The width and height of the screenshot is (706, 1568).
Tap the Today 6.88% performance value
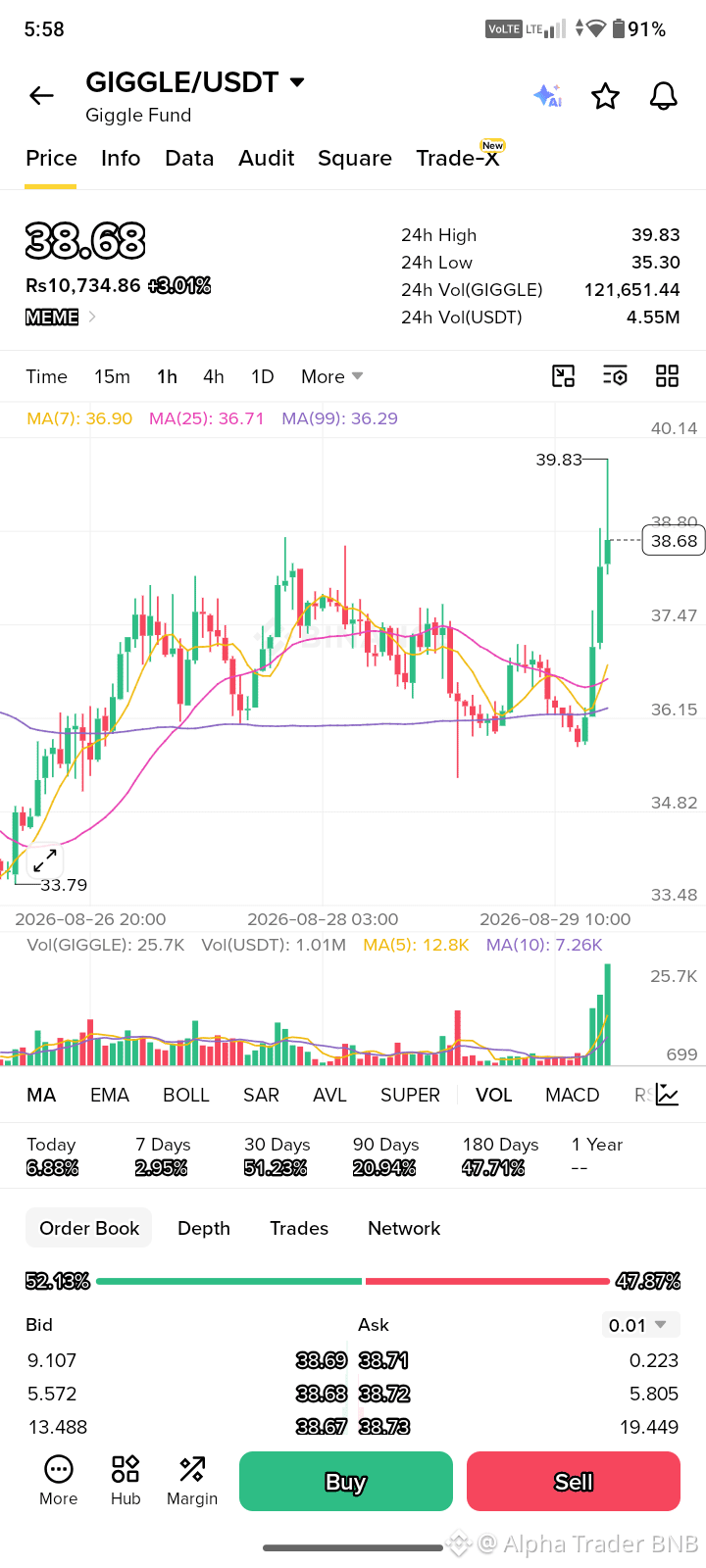52,1168
